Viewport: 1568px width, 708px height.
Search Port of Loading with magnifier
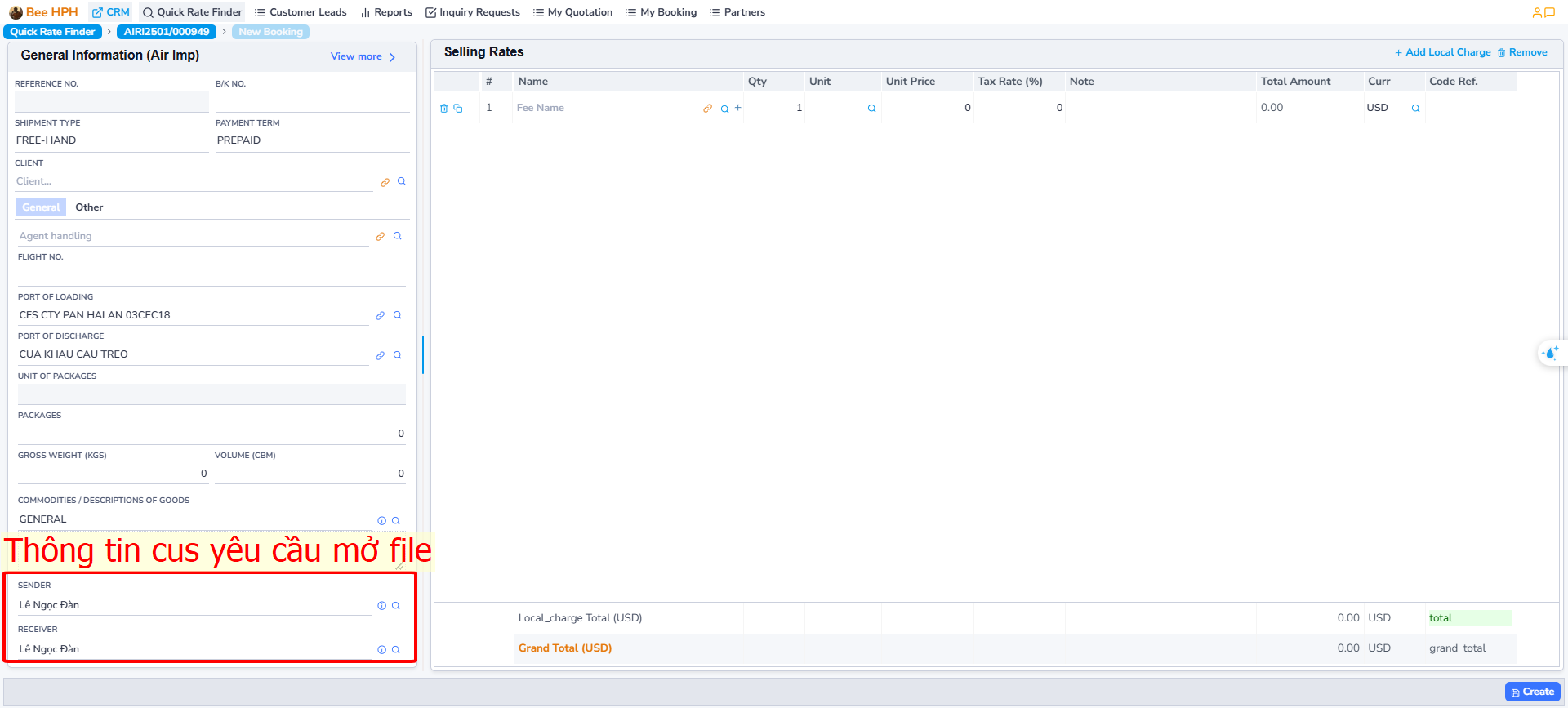(x=398, y=315)
